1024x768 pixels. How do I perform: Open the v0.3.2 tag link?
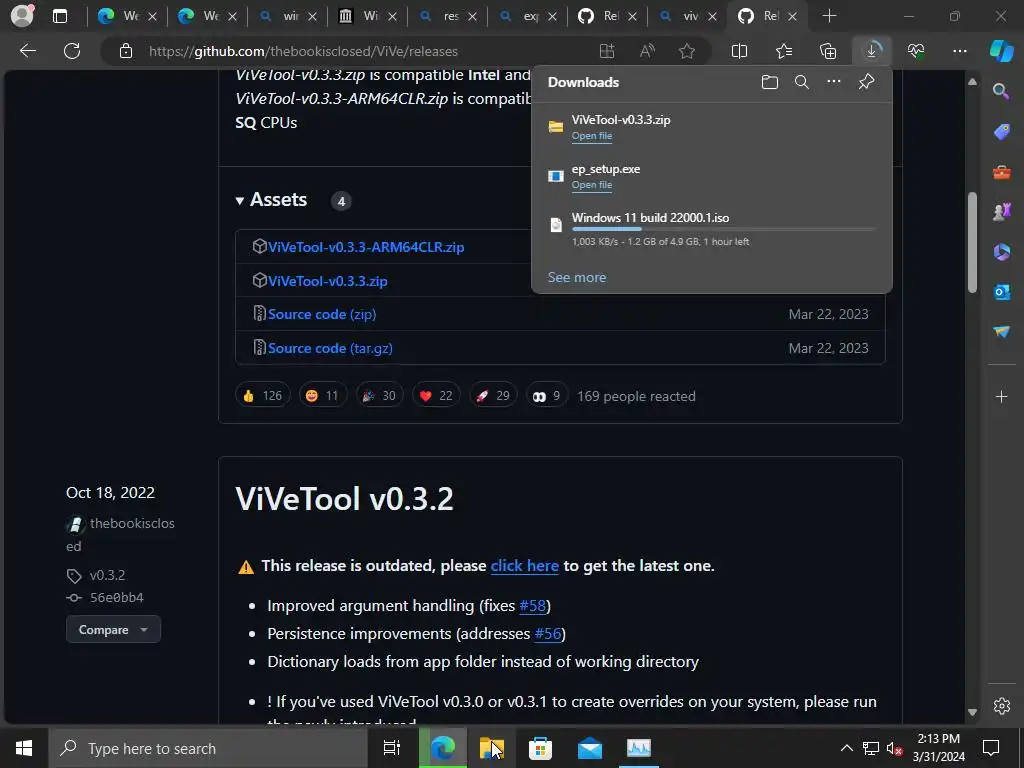(107, 575)
